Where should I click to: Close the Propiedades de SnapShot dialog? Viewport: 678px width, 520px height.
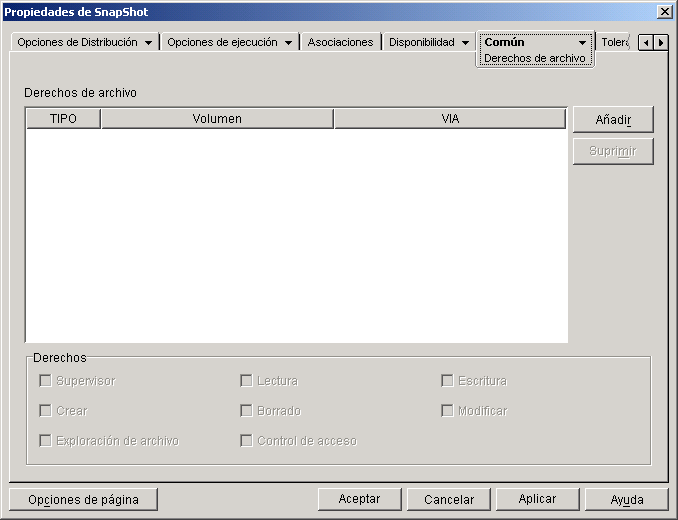(x=665, y=12)
